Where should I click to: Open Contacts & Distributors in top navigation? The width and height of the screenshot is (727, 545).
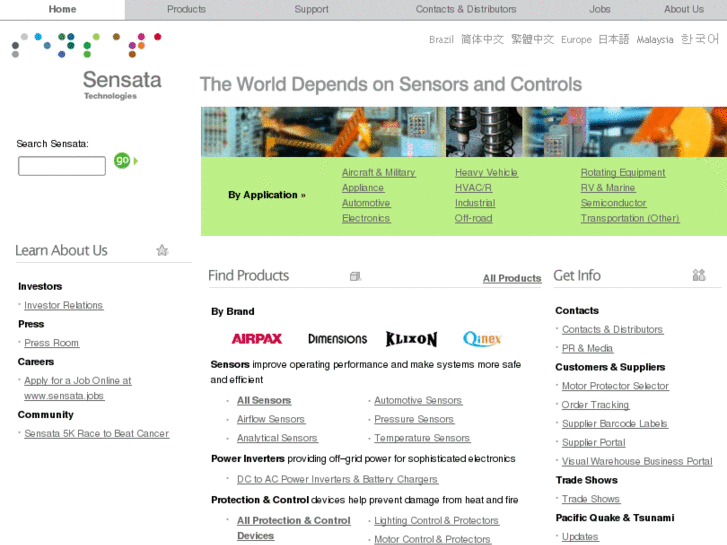[x=466, y=9]
